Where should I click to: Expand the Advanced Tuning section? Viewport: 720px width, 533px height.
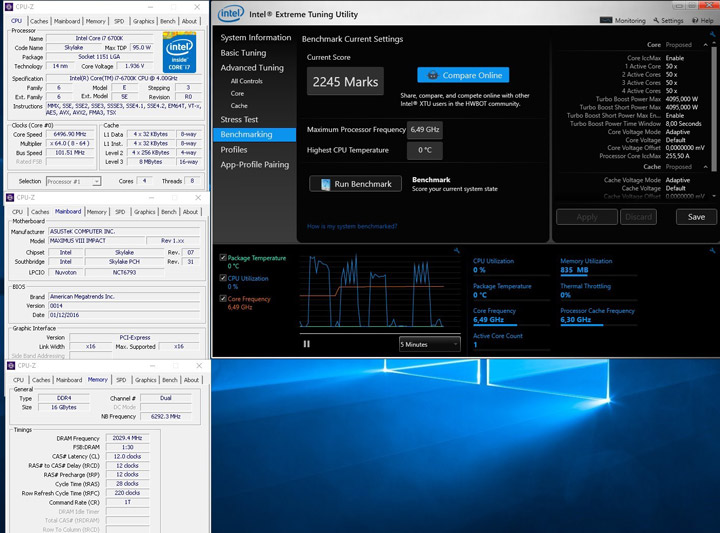[252, 68]
